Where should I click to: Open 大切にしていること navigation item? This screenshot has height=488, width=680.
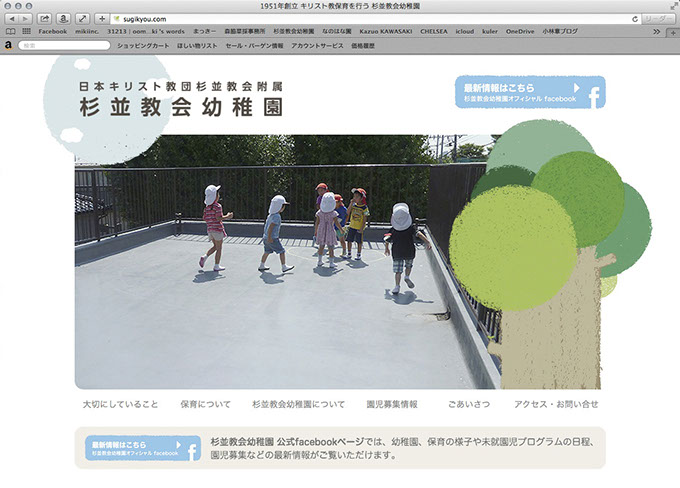(x=120, y=404)
